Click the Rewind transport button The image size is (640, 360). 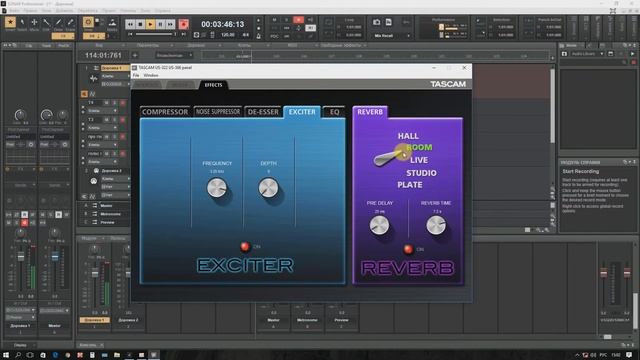click(130, 24)
